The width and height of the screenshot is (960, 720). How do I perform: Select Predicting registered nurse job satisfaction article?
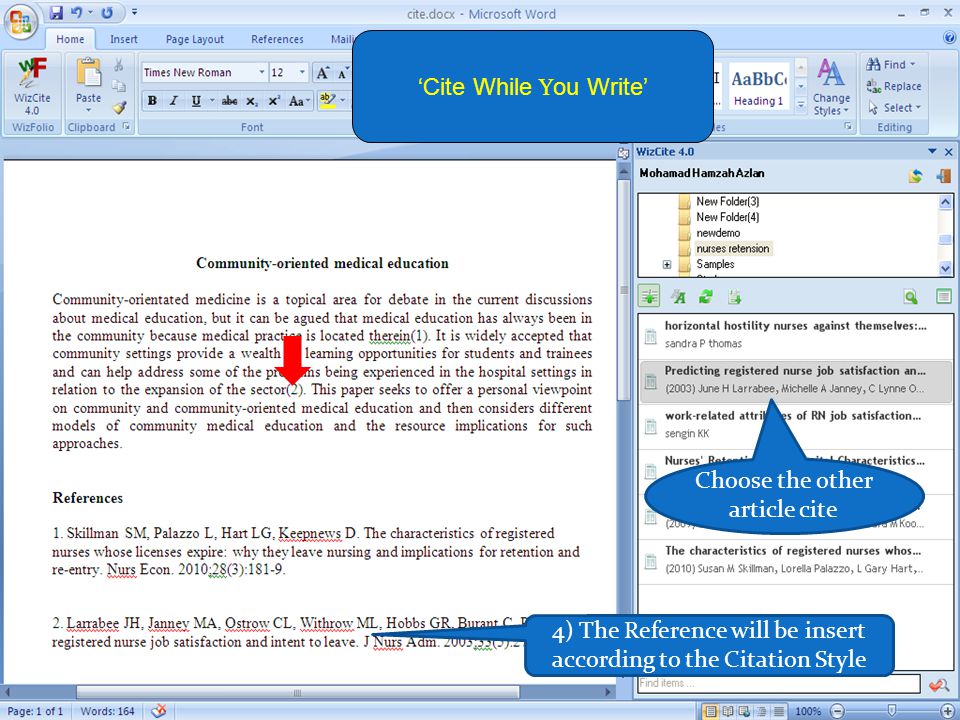tap(795, 380)
